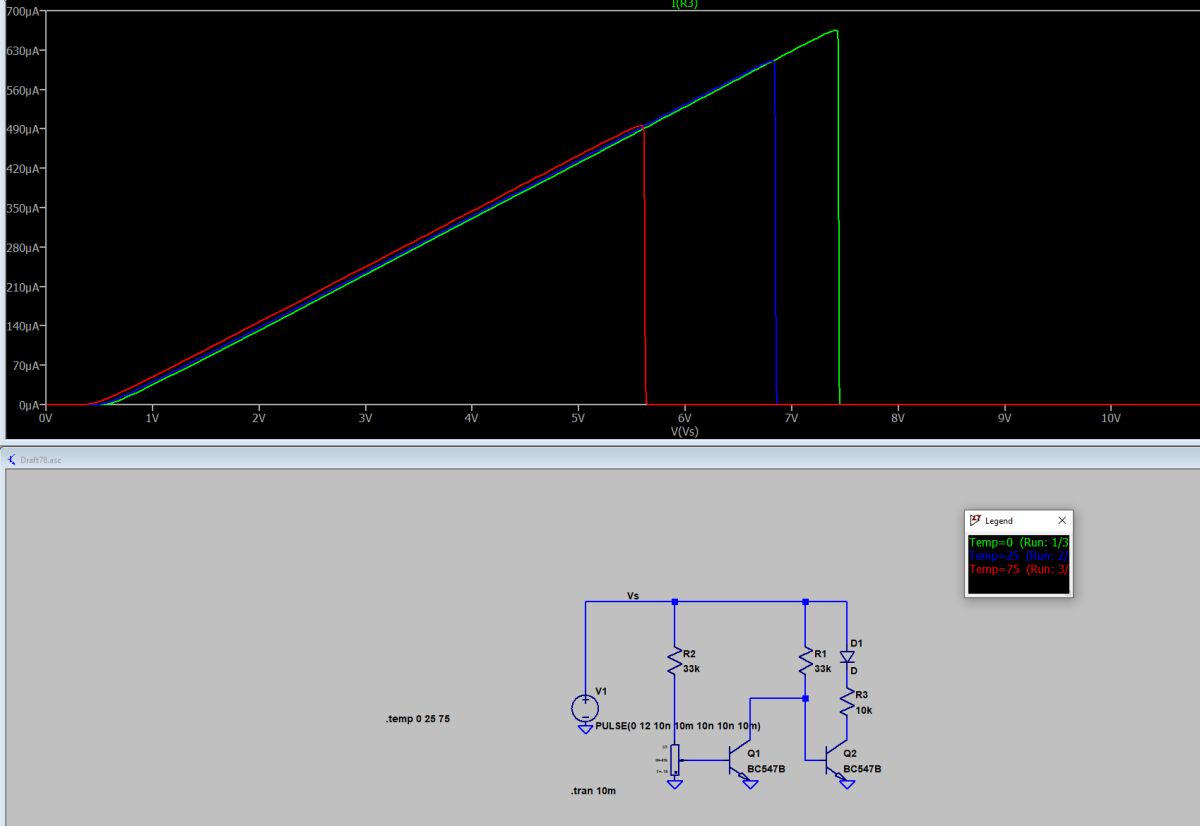This screenshot has width=1200, height=826.
Task: Select the Q1 transistor symbol
Action: coord(742,760)
